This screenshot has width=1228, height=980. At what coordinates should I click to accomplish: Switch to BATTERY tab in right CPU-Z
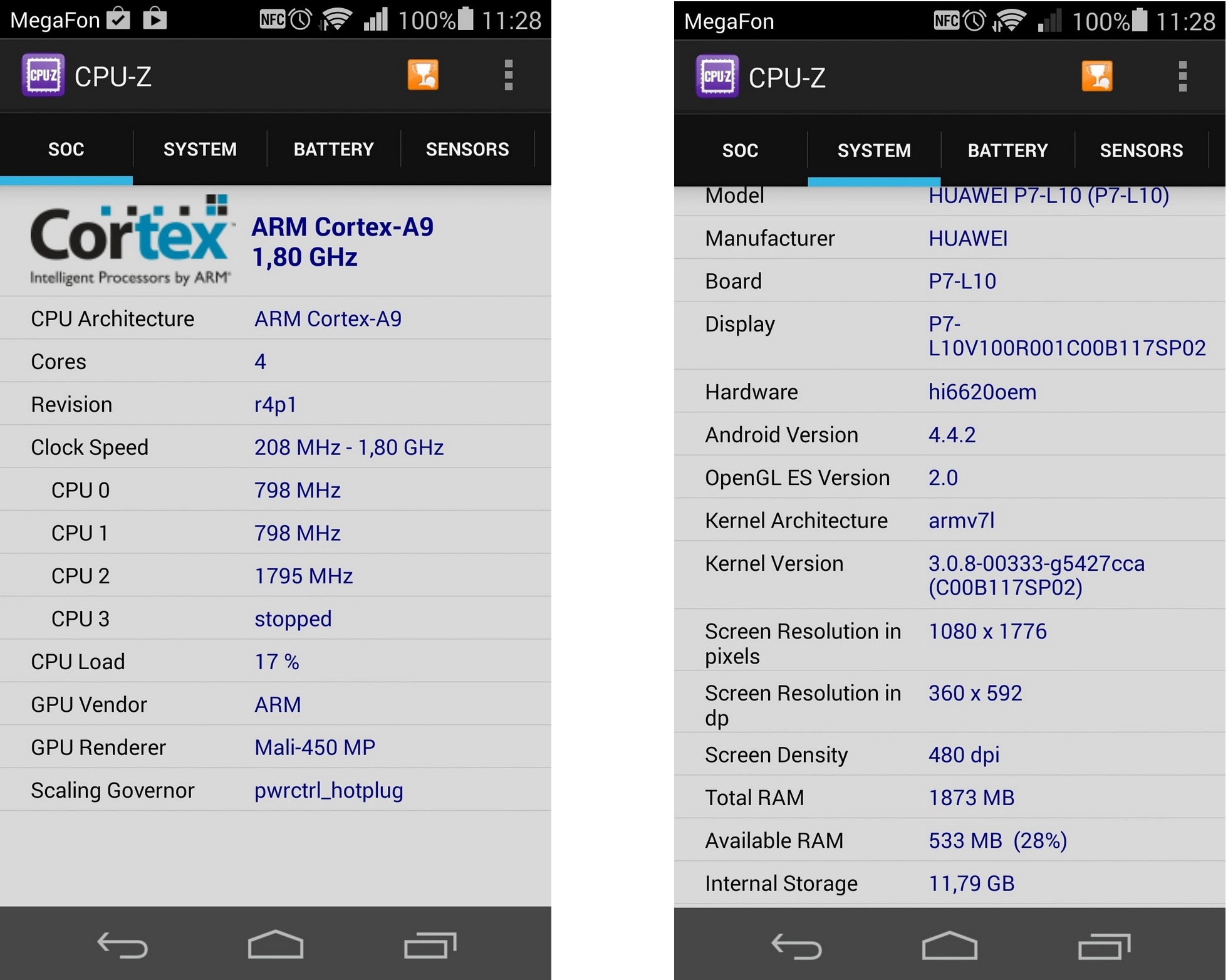tap(1007, 150)
